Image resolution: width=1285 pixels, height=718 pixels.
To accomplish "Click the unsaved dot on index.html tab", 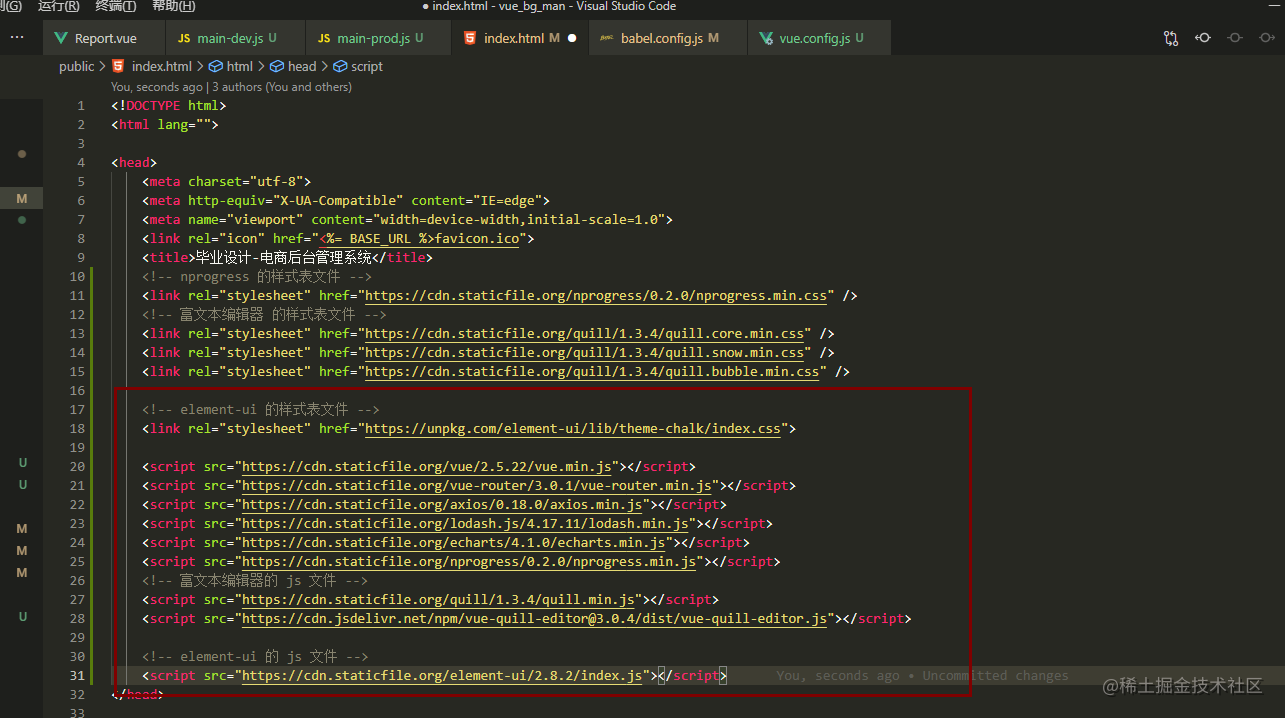I will click(x=572, y=38).
